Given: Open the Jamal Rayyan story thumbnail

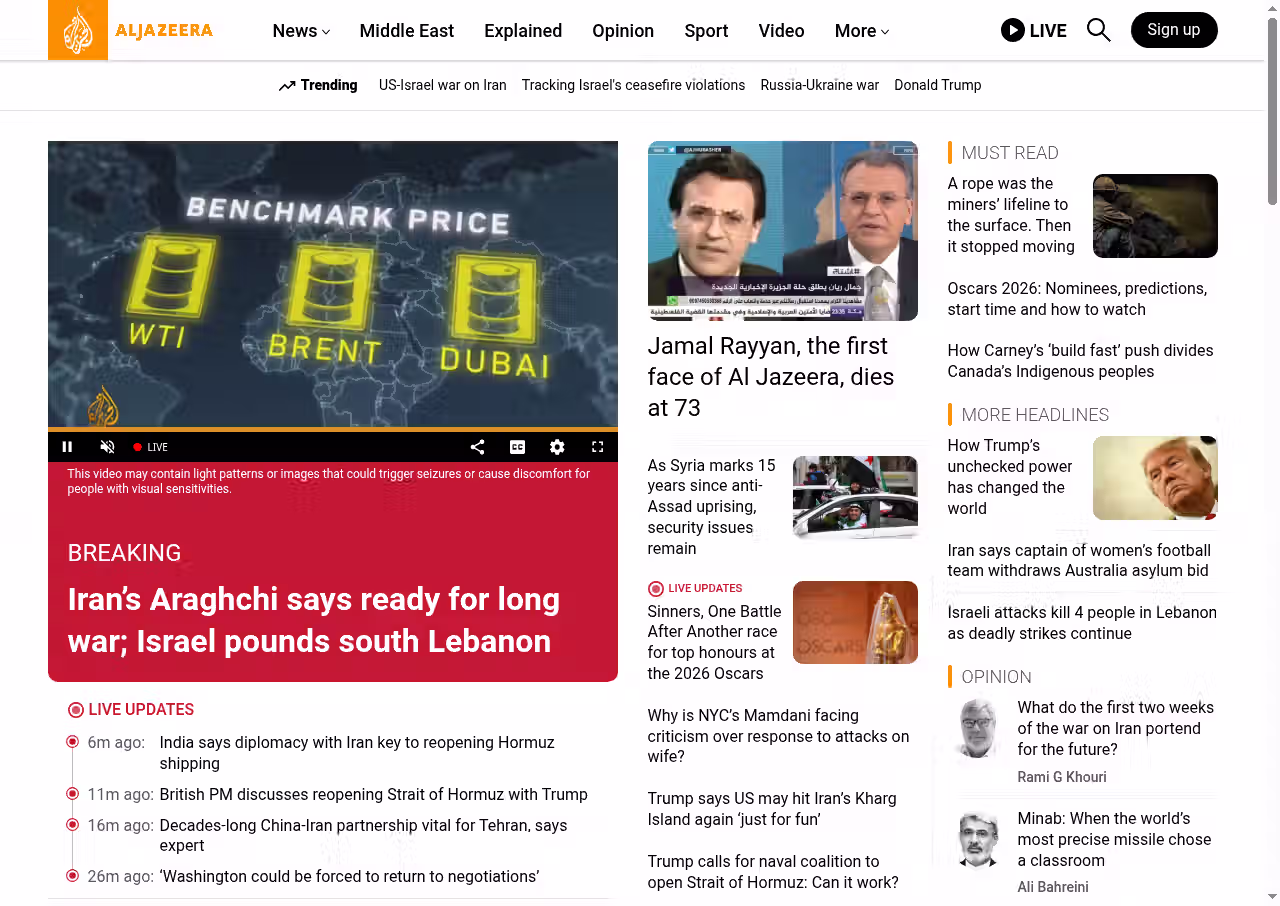Looking at the screenshot, I should (x=782, y=231).
